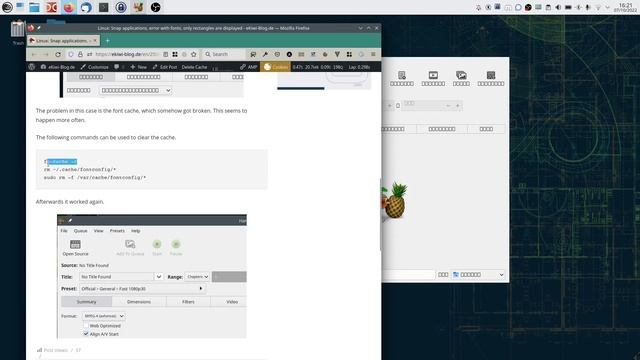640x360 pixels.
Task: Go back one page in Firefox
Action: 34,54
